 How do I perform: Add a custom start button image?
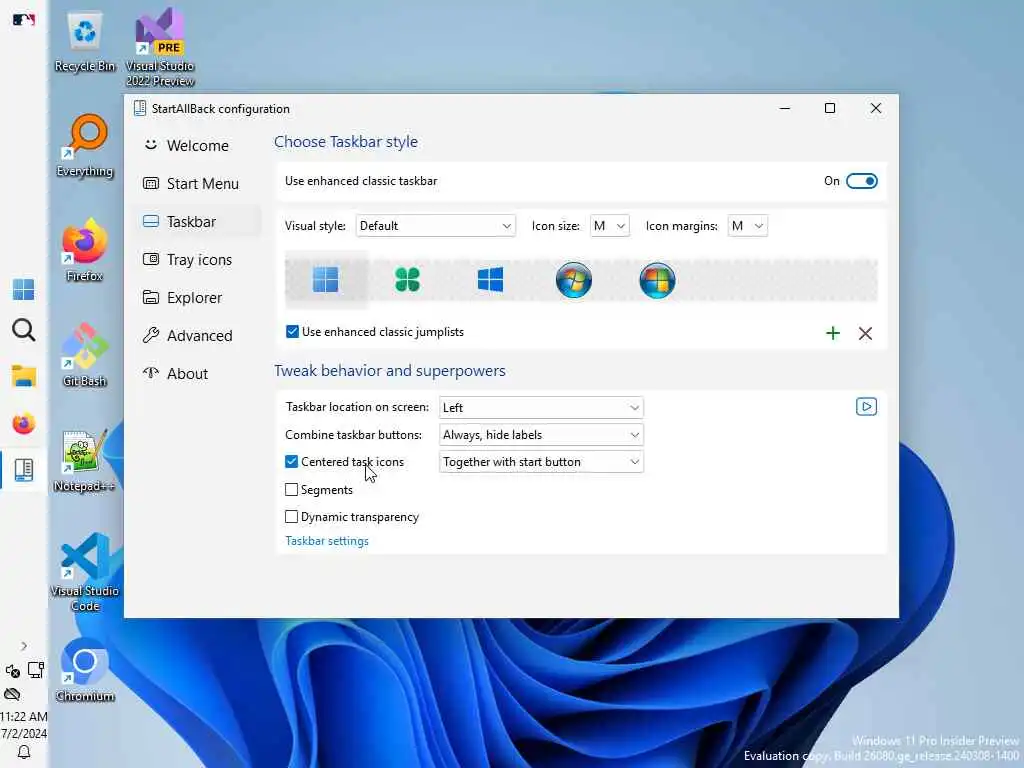point(833,334)
